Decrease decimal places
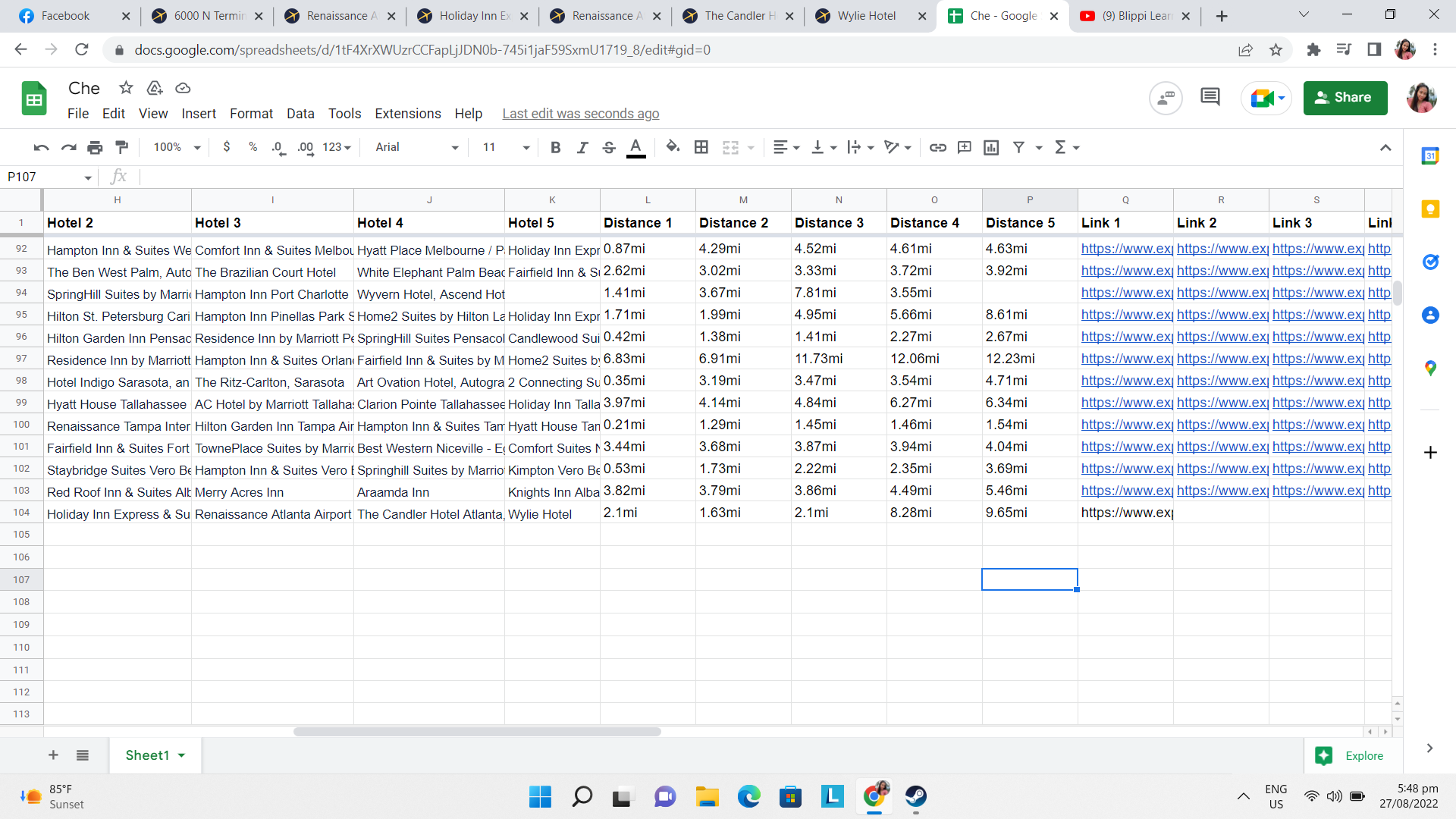This screenshot has width=1456, height=819. coord(278,147)
